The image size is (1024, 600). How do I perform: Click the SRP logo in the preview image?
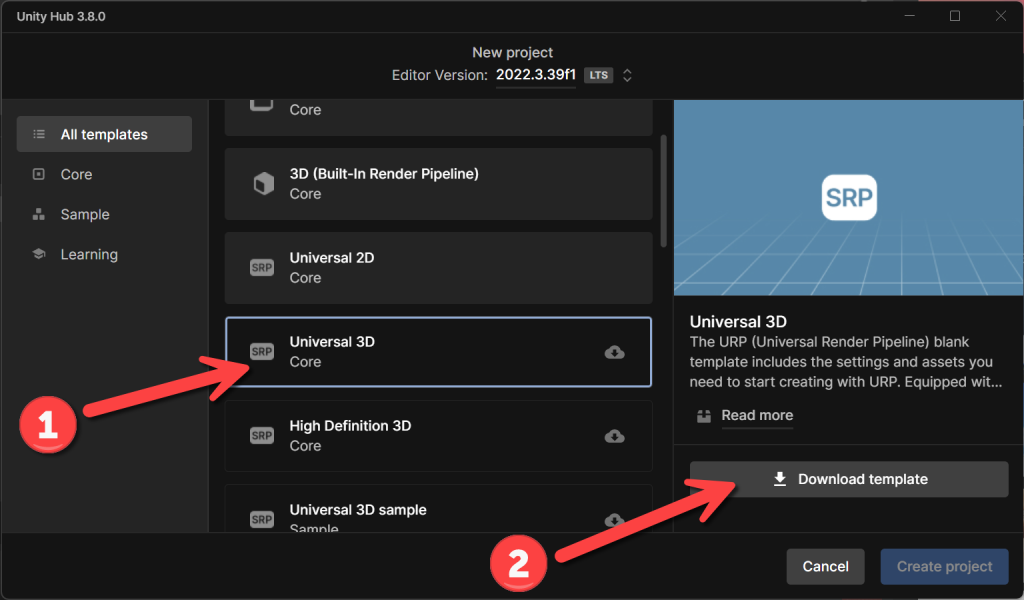pyautogui.click(x=849, y=197)
